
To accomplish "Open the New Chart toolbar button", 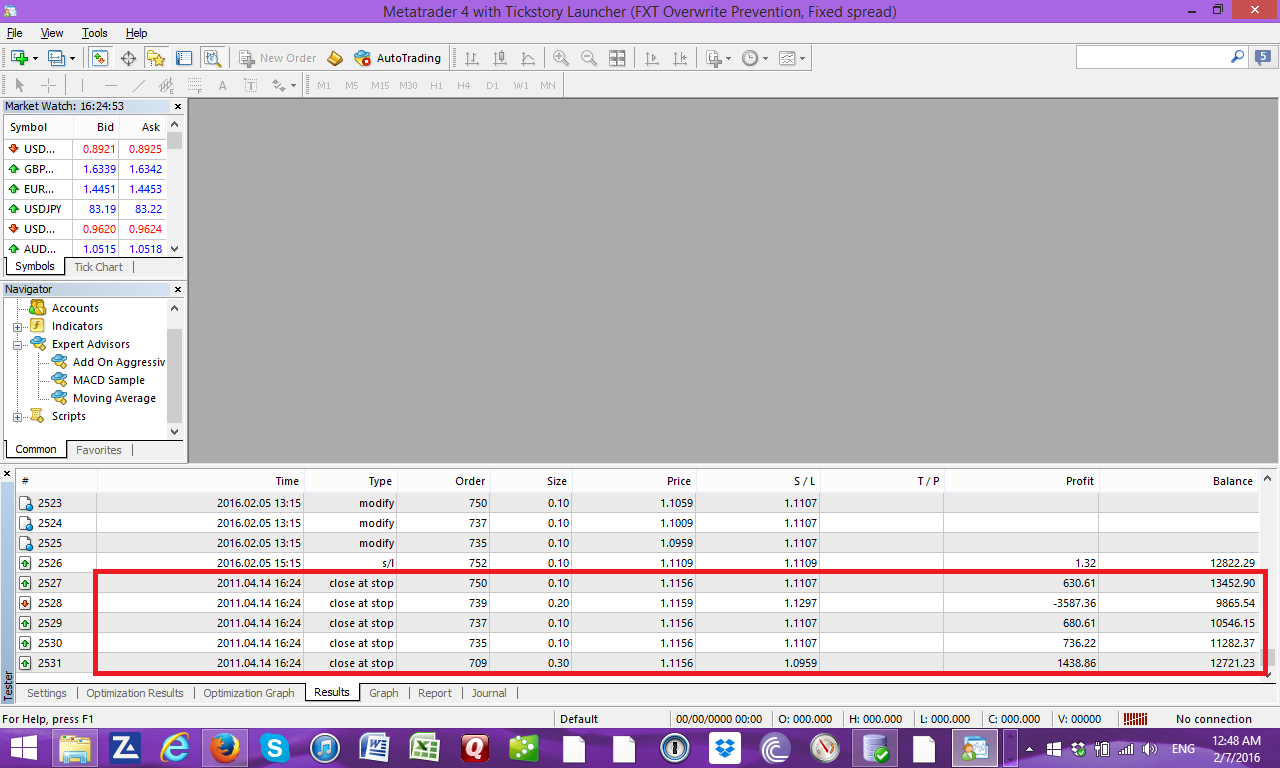I will [x=19, y=58].
